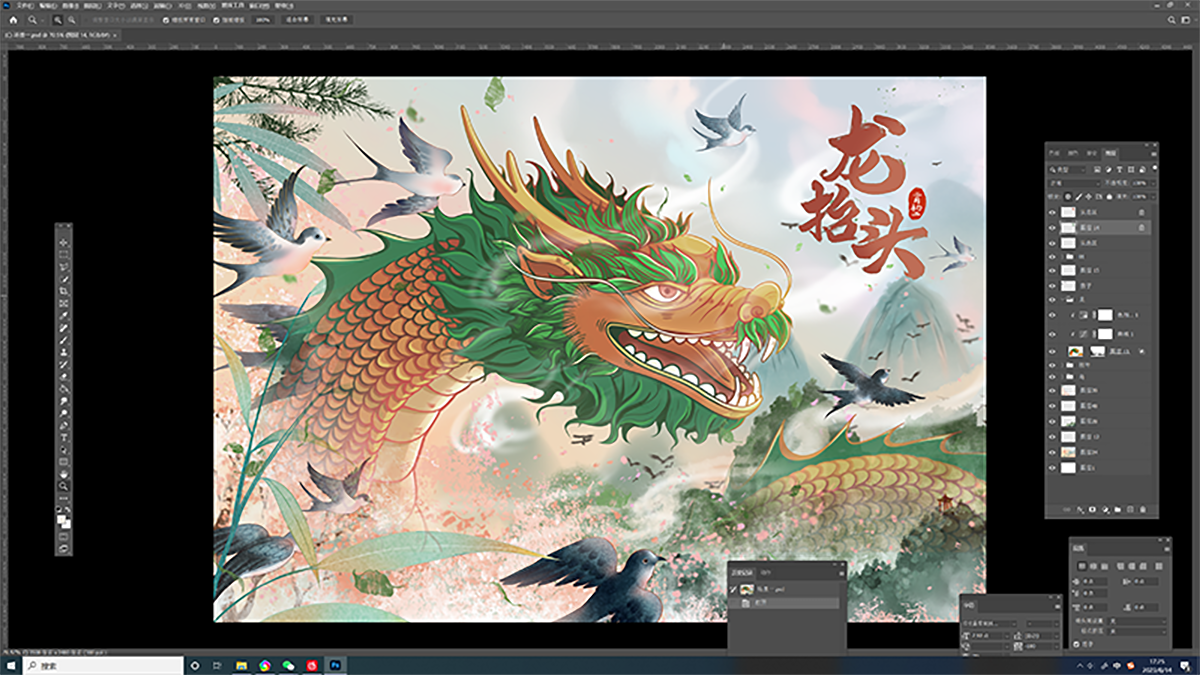The width and height of the screenshot is (1200, 675).
Task: Click the Create new layer icon
Action: click(1130, 509)
